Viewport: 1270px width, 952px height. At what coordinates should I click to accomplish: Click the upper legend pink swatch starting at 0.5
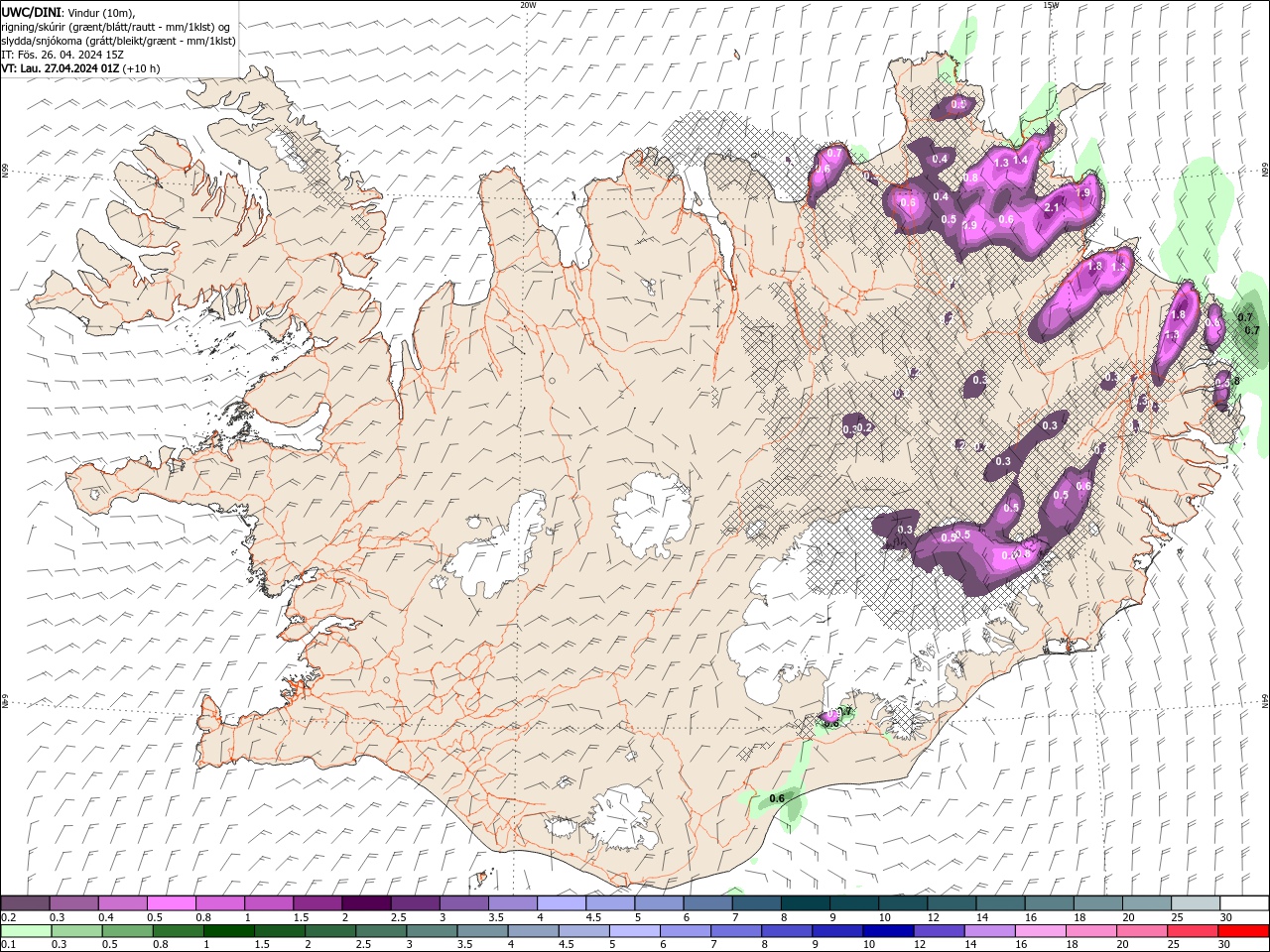pos(172,903)
